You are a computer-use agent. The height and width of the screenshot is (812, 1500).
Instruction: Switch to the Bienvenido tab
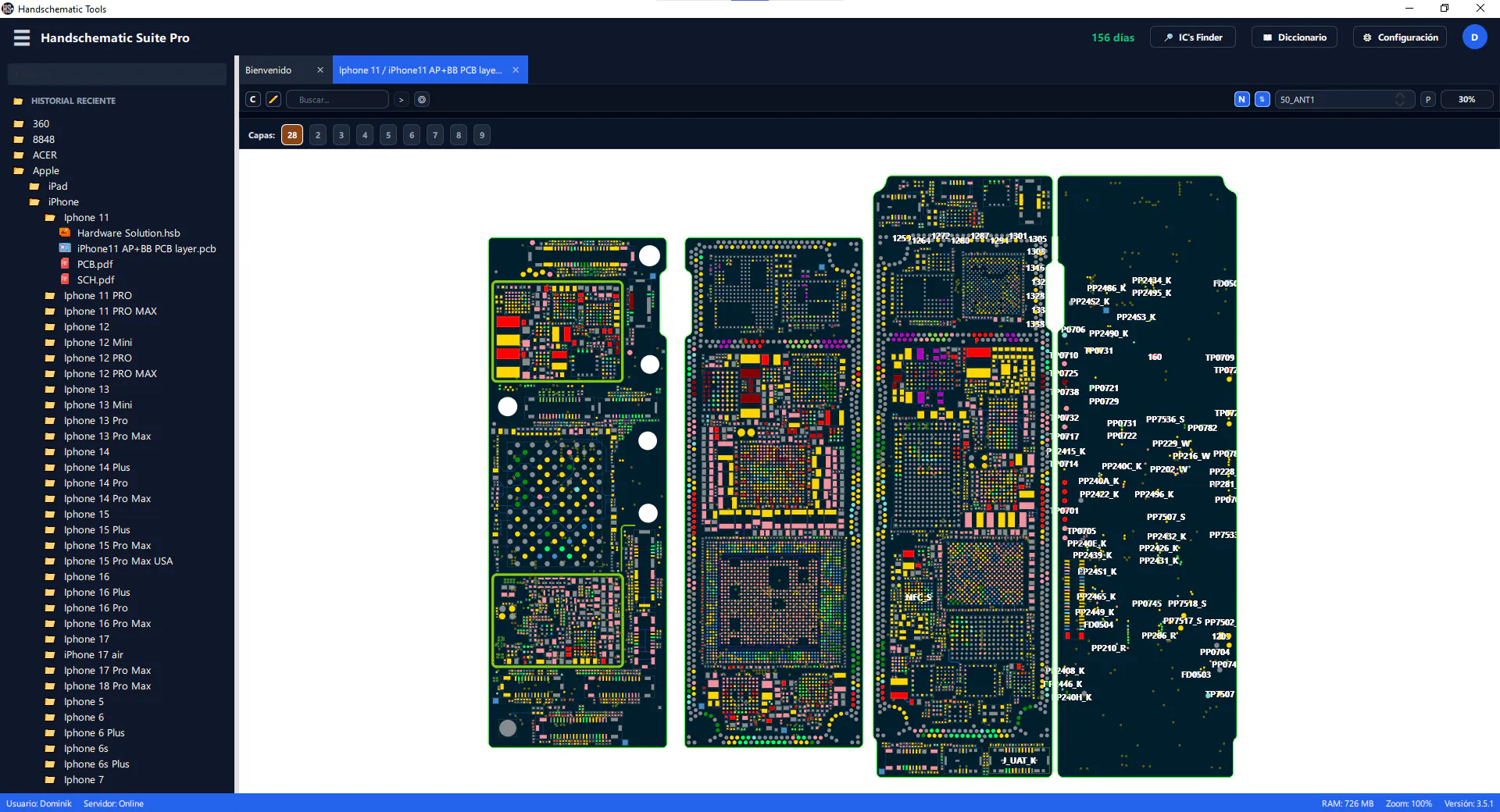click(x=269, y=69)
